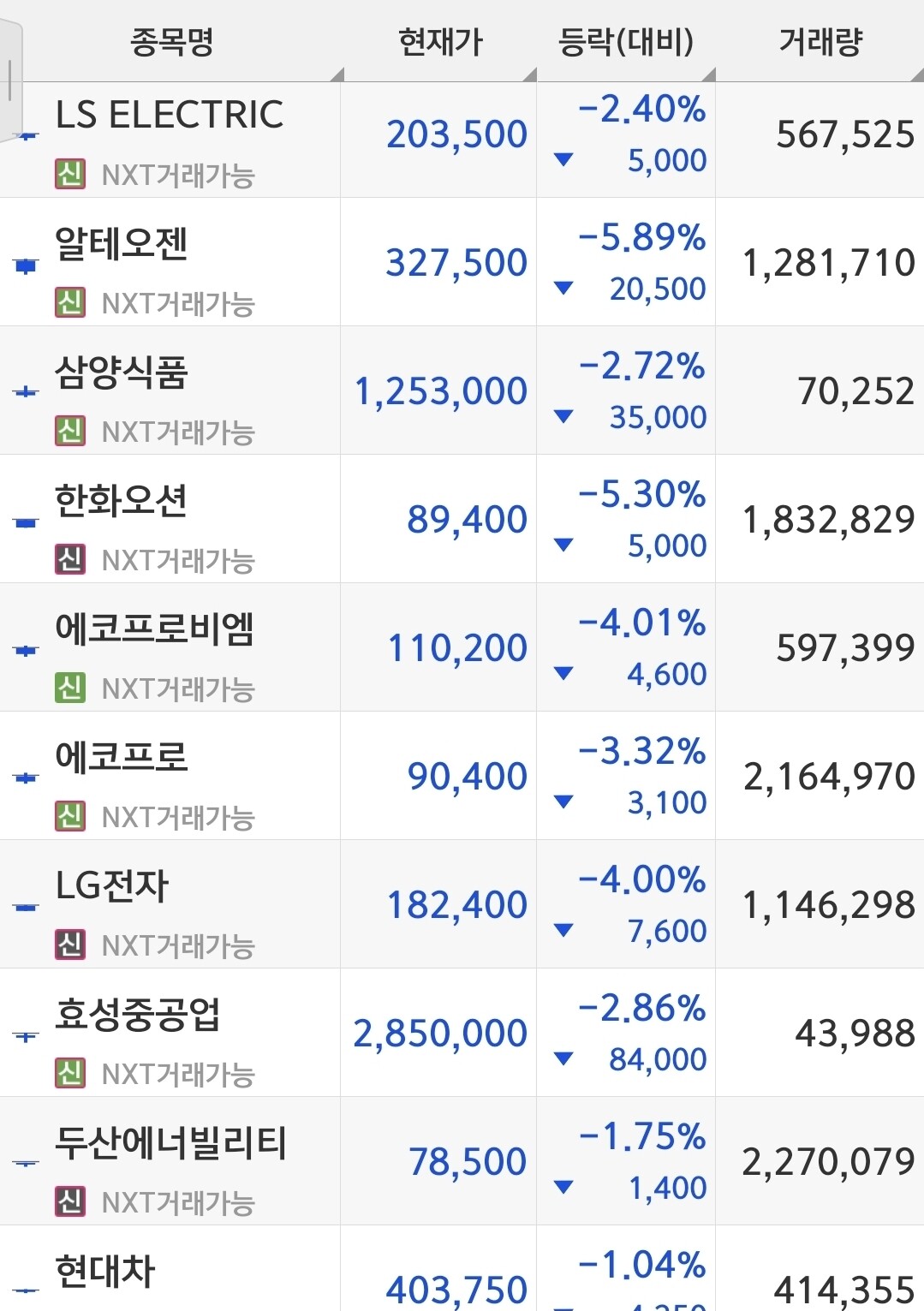The image size is (924, 1311).
Task: Select 알테오젠 current price 327,500
Action: tap(456, 263)
